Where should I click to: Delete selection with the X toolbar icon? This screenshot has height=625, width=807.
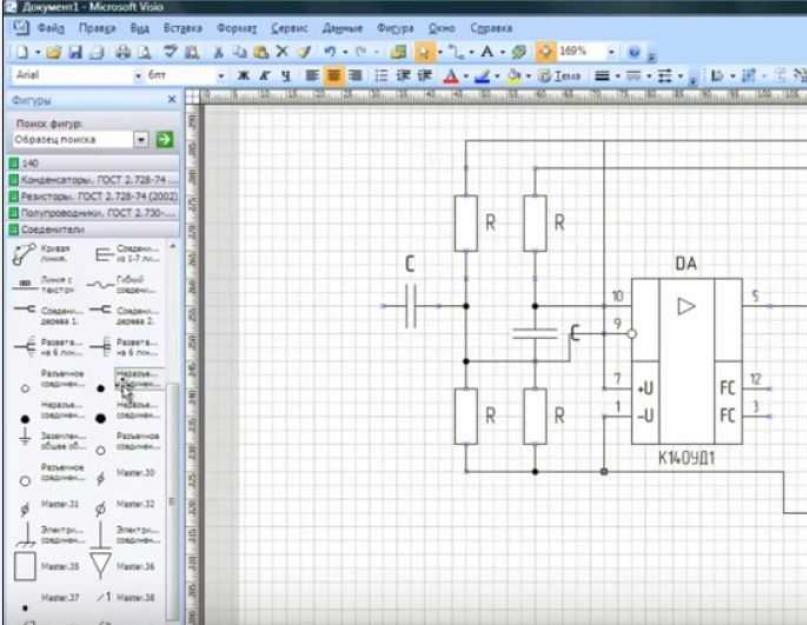click(282, 51)
